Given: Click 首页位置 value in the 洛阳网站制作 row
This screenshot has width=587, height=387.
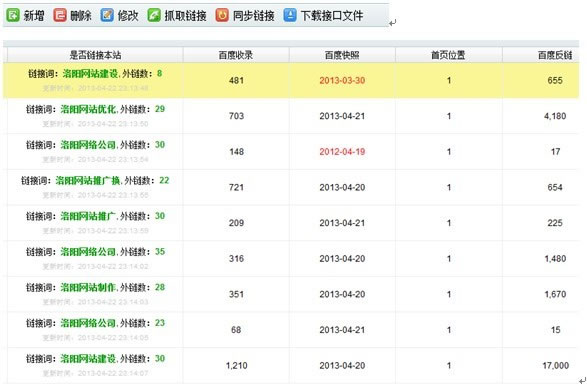Looking at the screenshot, I should [449, 294].
